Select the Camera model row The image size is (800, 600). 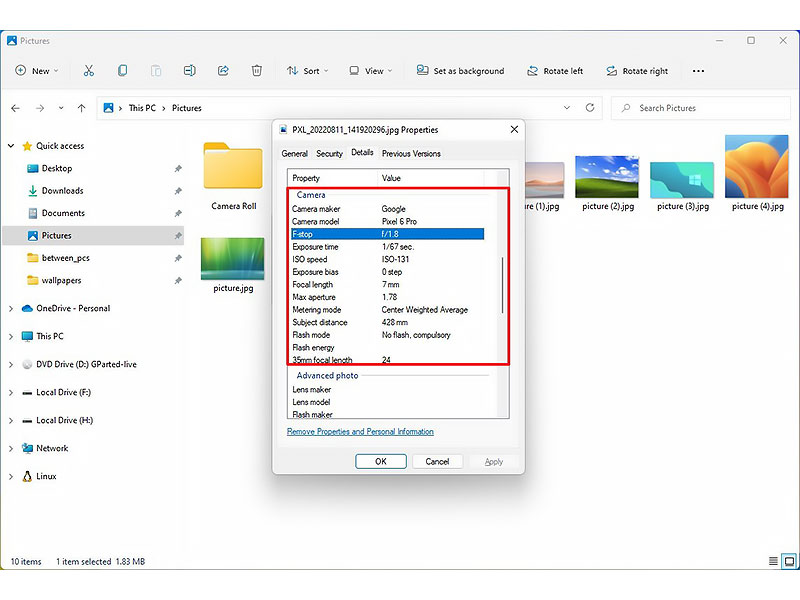(387, 221)
